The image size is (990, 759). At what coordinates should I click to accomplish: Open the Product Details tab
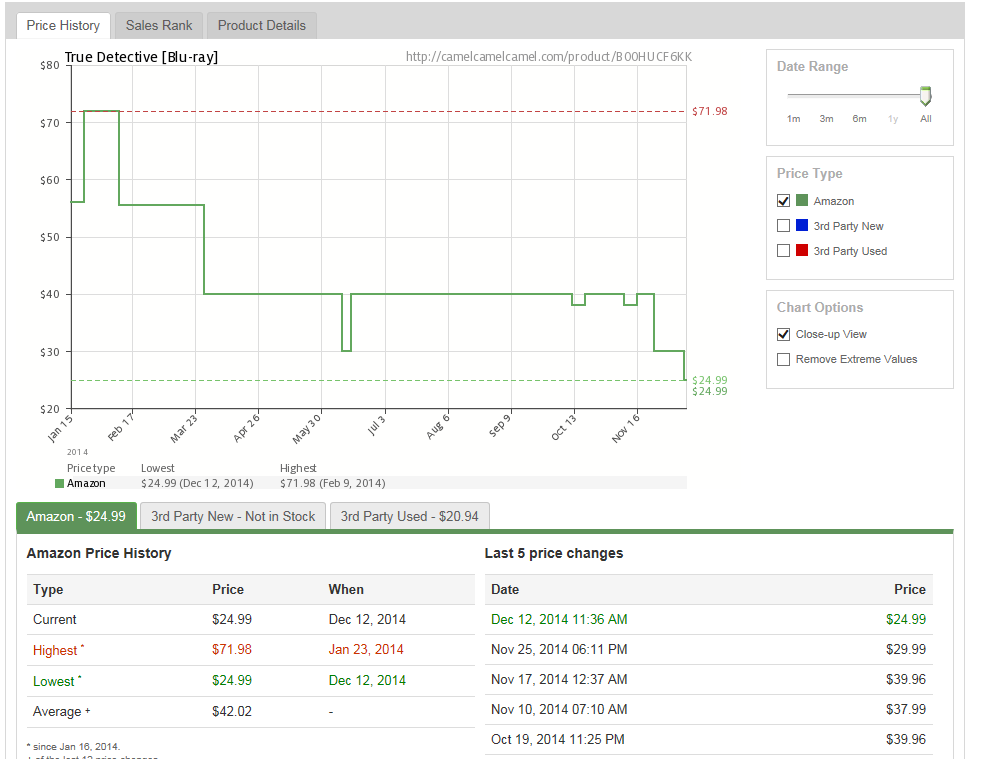coord(262,25)
